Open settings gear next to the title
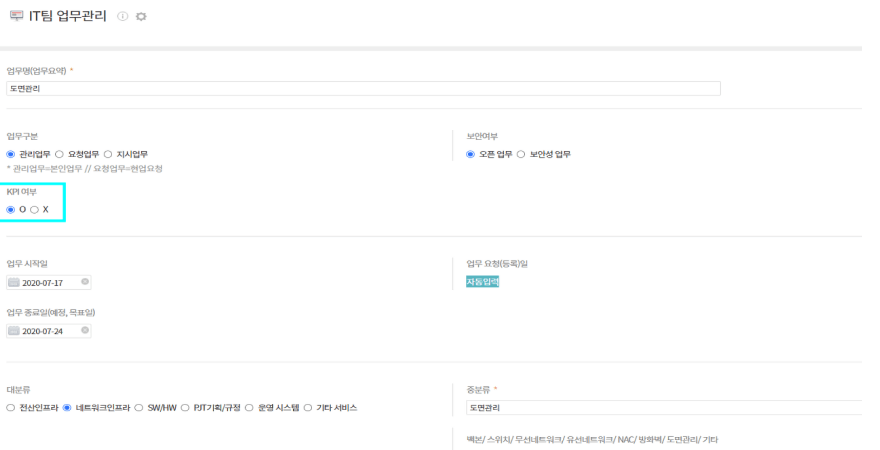The width and height of the screenshot is (880, 450). (x=141, y=16)
